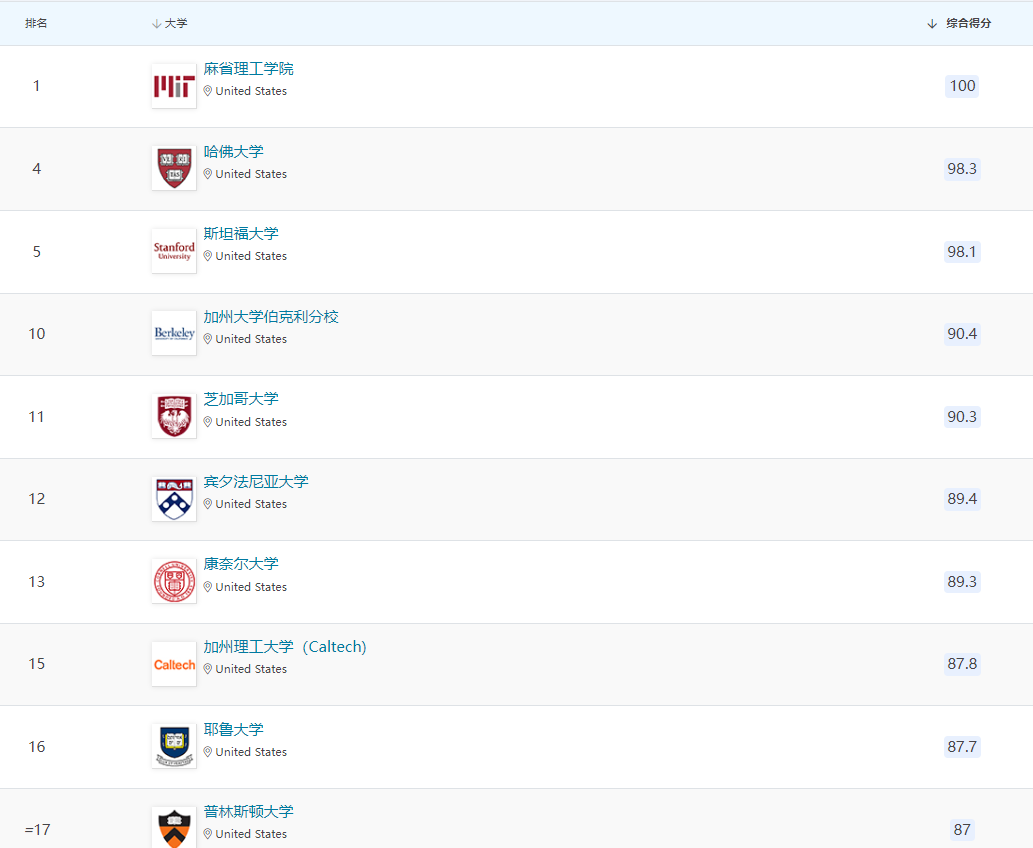Click rank number 13
The width and height of the screenshot is (1033, 848).
coord(37,582)
